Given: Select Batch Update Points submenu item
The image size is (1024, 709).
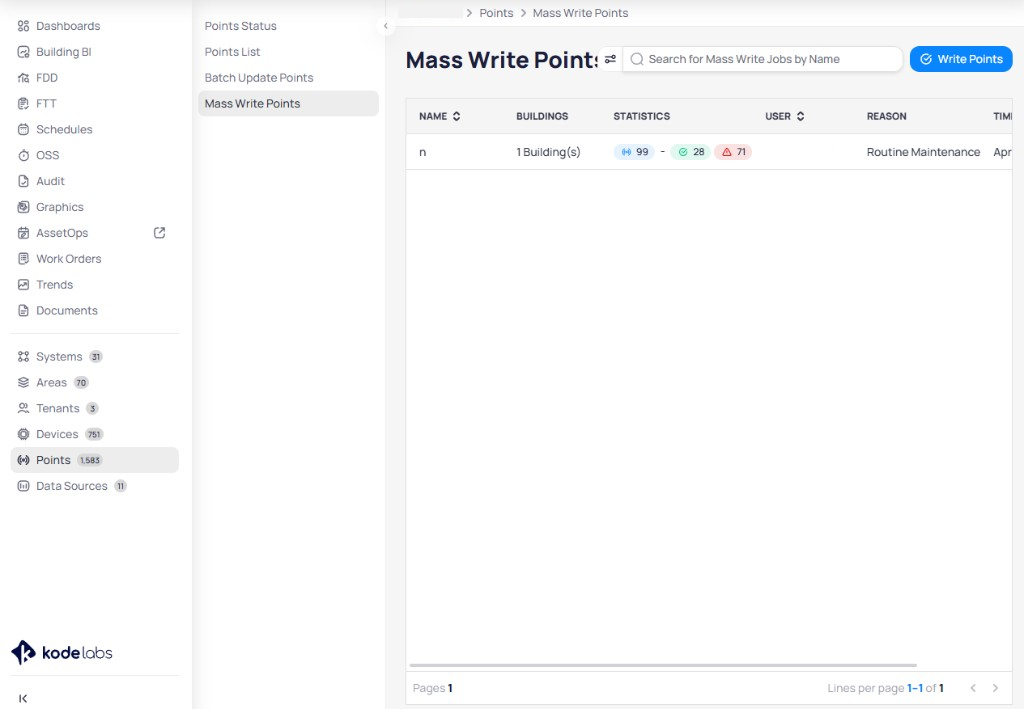Looking at the screenshot, I should (288, 78).
